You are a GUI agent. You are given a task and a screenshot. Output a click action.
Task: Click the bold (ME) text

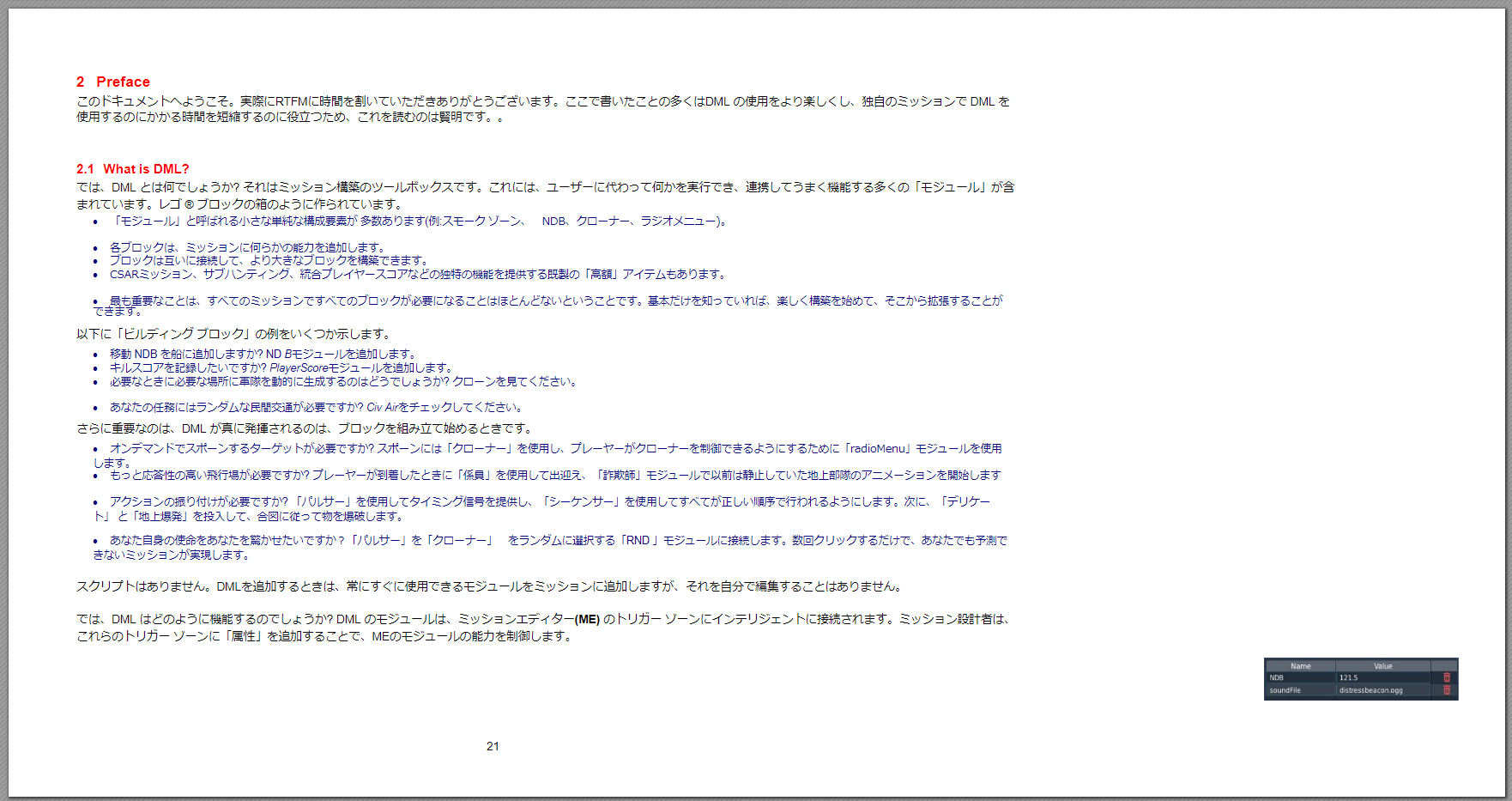coord(587,619)
